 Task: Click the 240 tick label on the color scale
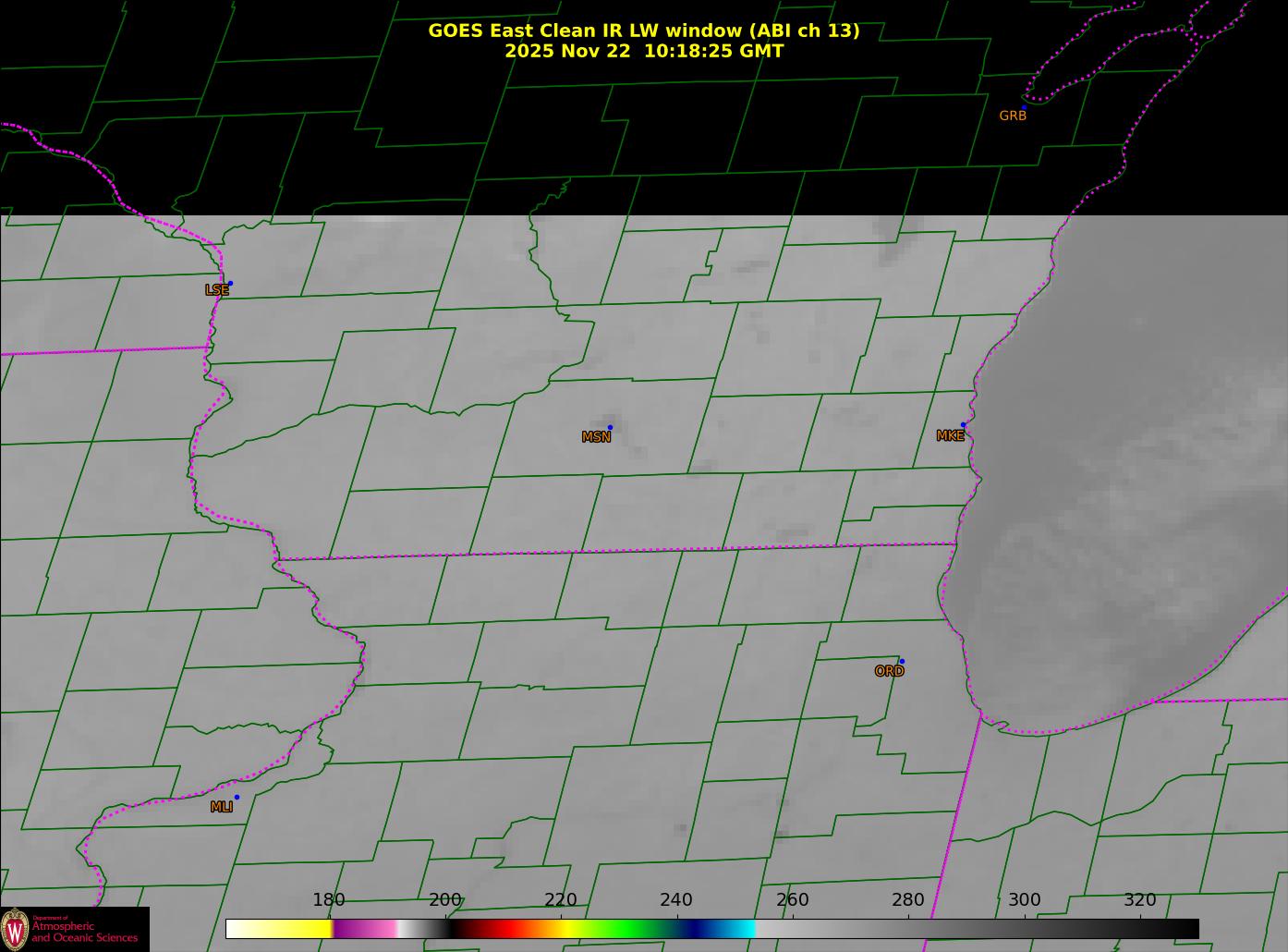coord(676,899)
